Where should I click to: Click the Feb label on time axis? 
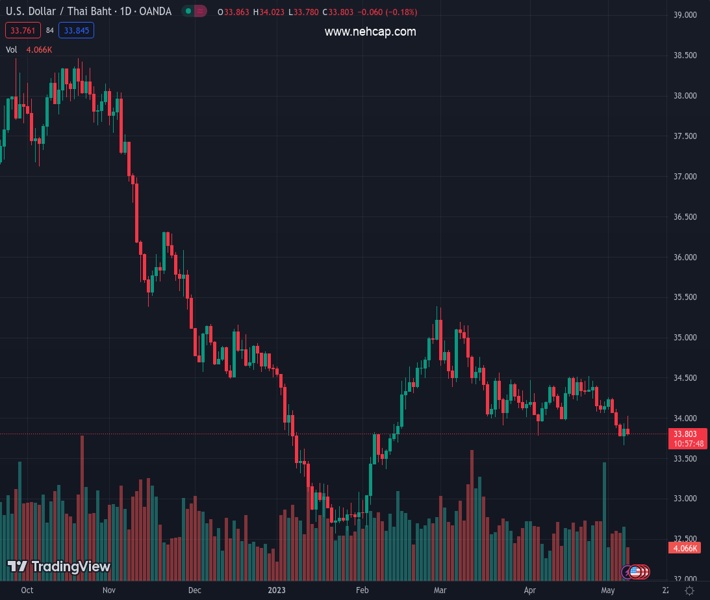[362, 591]
